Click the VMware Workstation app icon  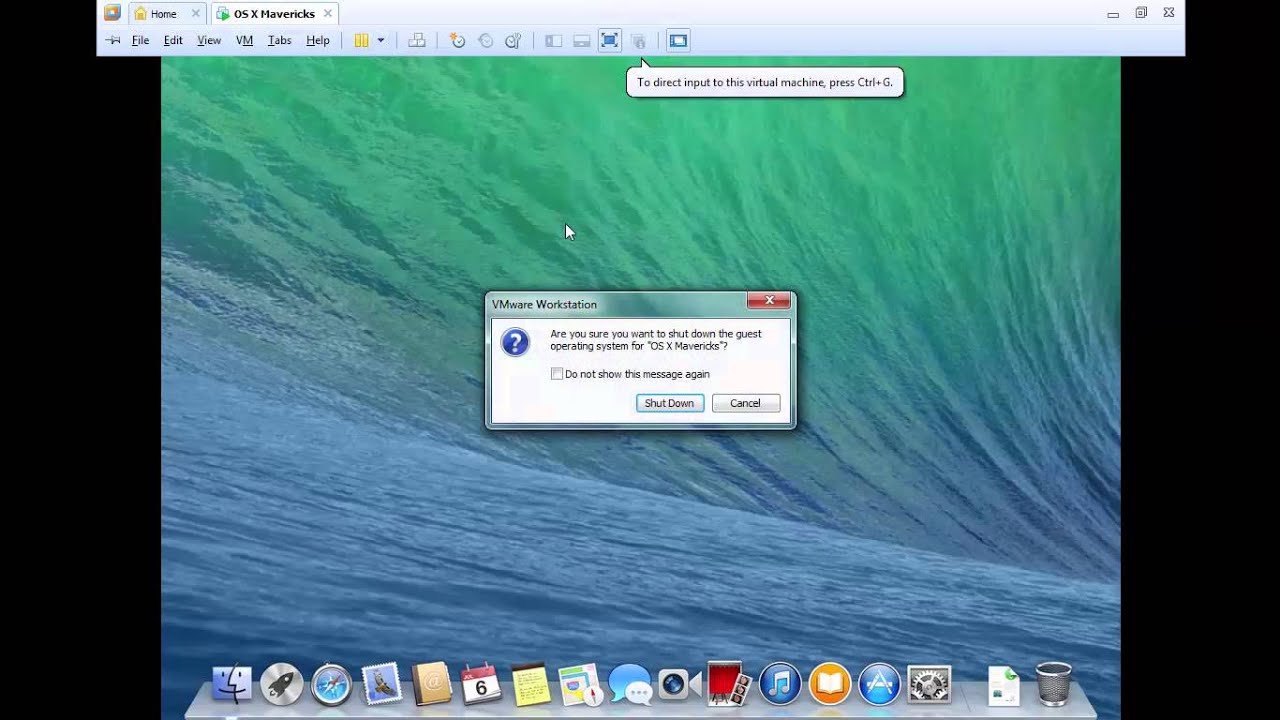112,13
